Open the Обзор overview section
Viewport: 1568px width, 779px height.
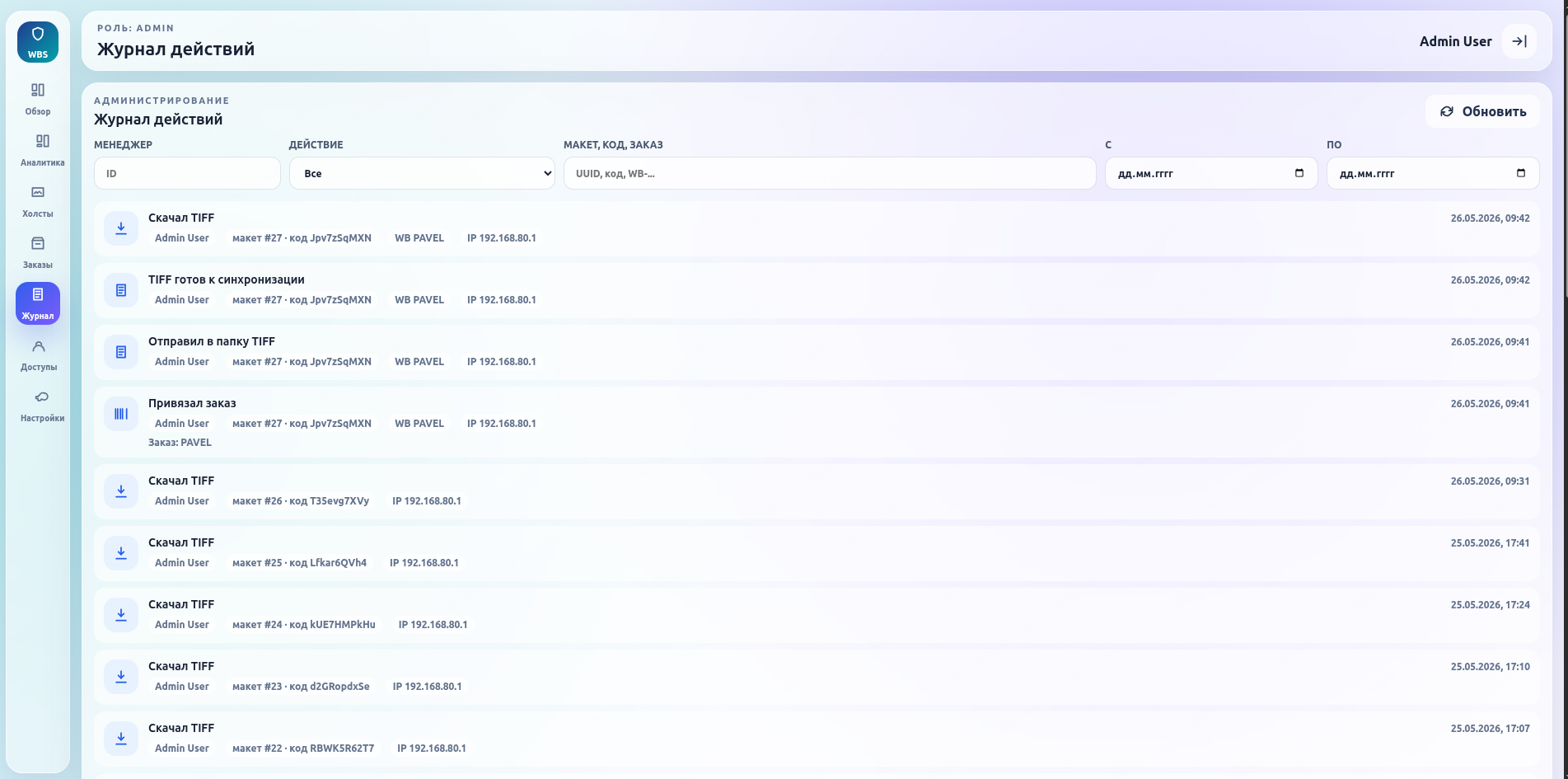pyautogui.click(x=38, y=99)
